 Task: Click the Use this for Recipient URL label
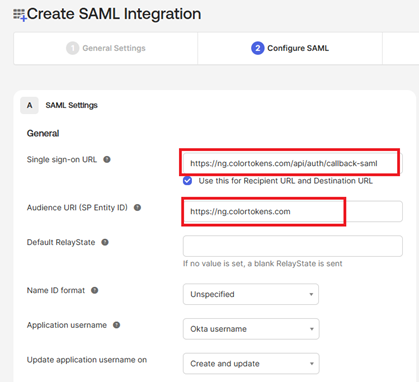tap(286, 181)
